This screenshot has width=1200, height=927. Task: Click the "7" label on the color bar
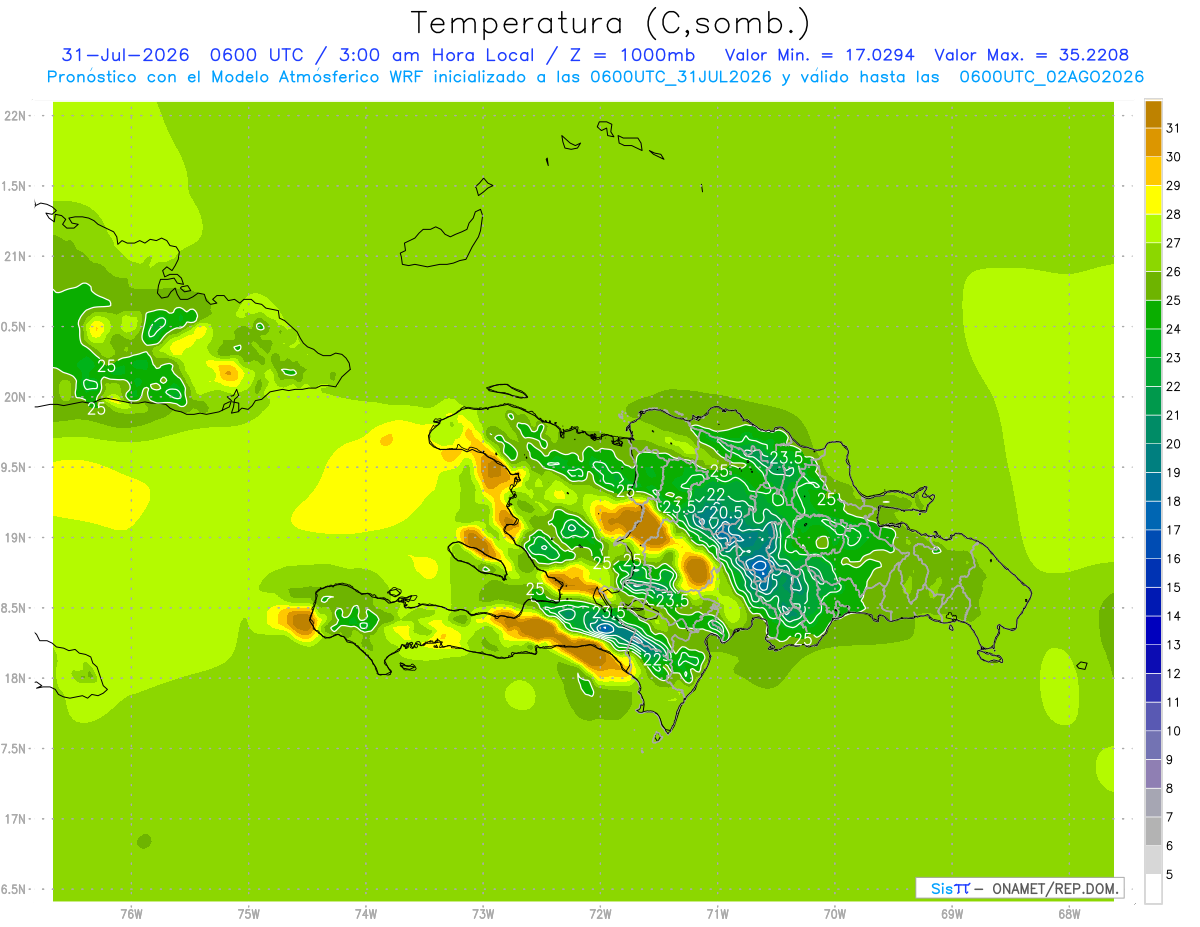tap(1170, 818)
